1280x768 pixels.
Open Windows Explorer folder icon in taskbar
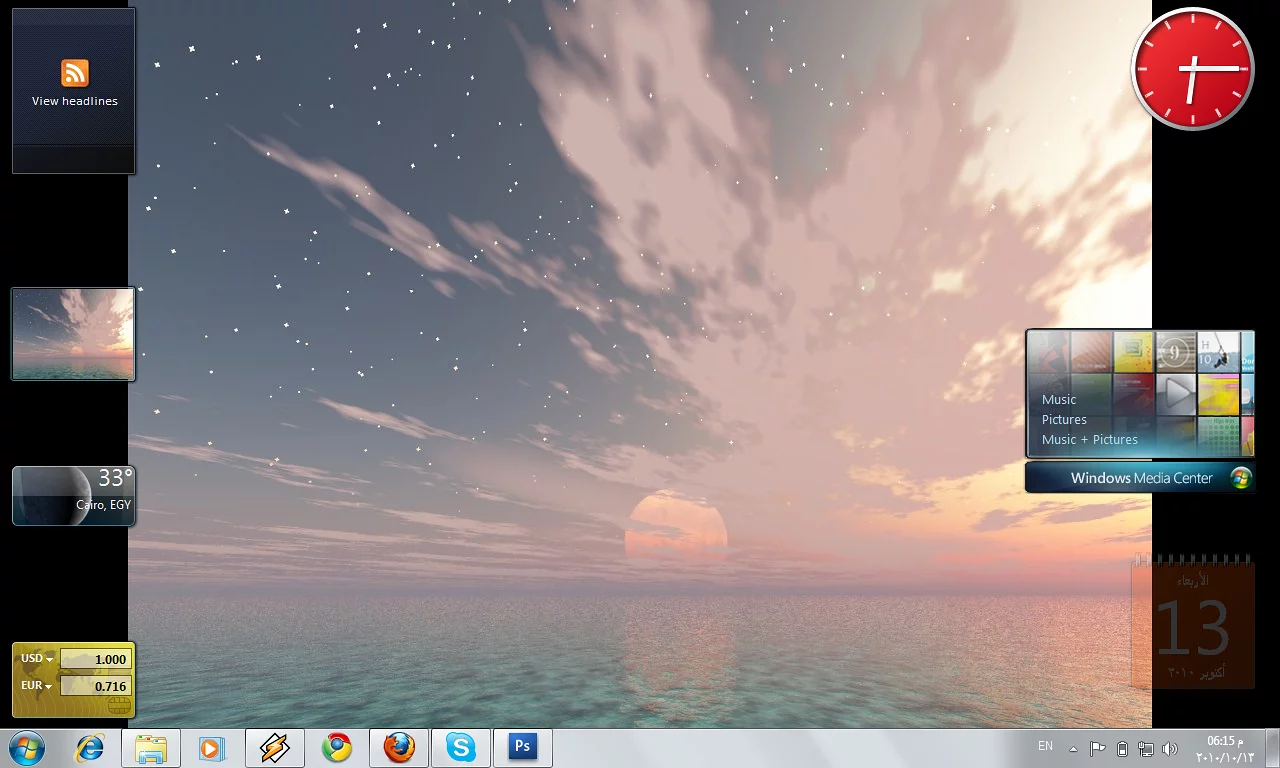[151, 748]
